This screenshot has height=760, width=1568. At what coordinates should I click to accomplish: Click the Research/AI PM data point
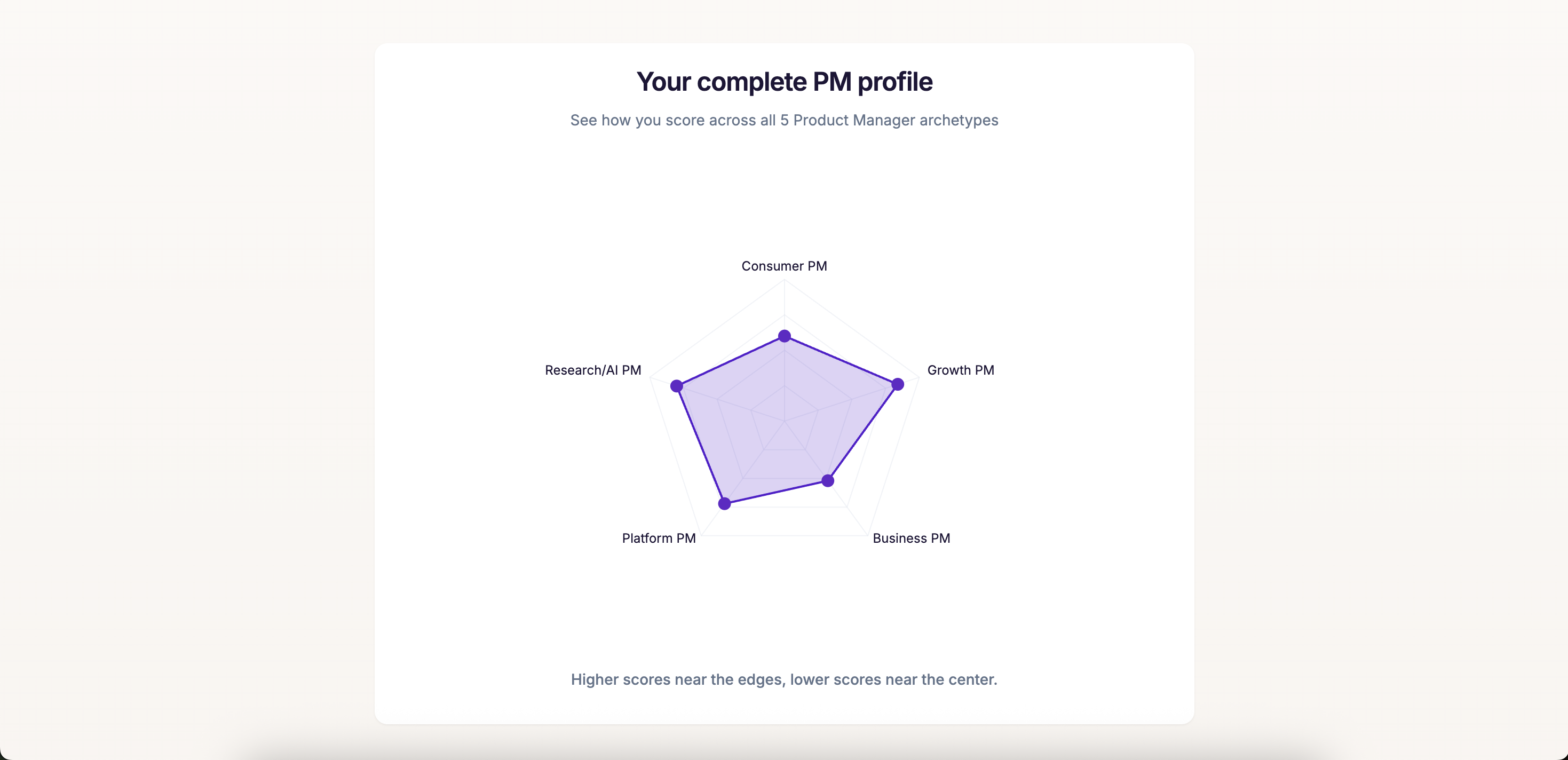(676, 386)
